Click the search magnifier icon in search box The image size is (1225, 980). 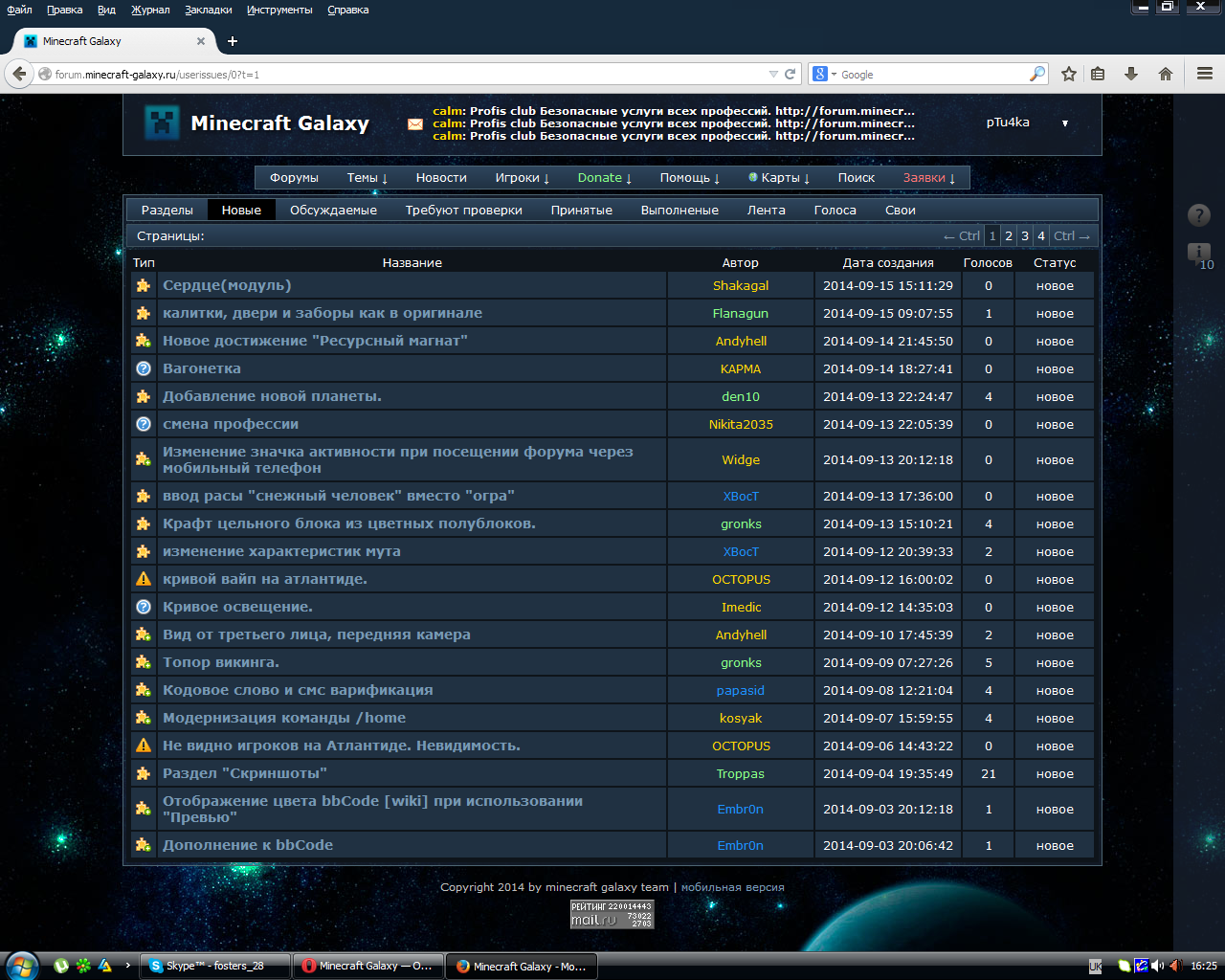tap(1036, 74)
